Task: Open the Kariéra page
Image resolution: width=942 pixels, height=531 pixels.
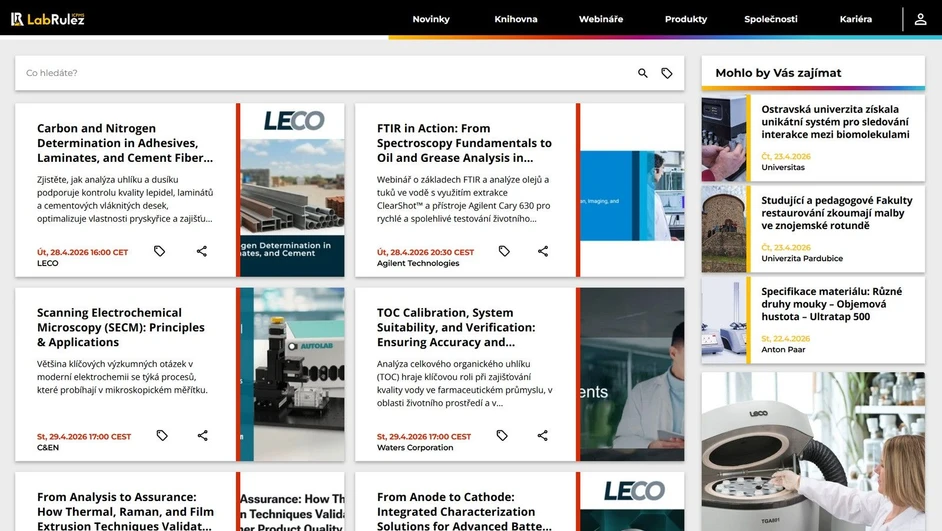Action: click(855, 19)
